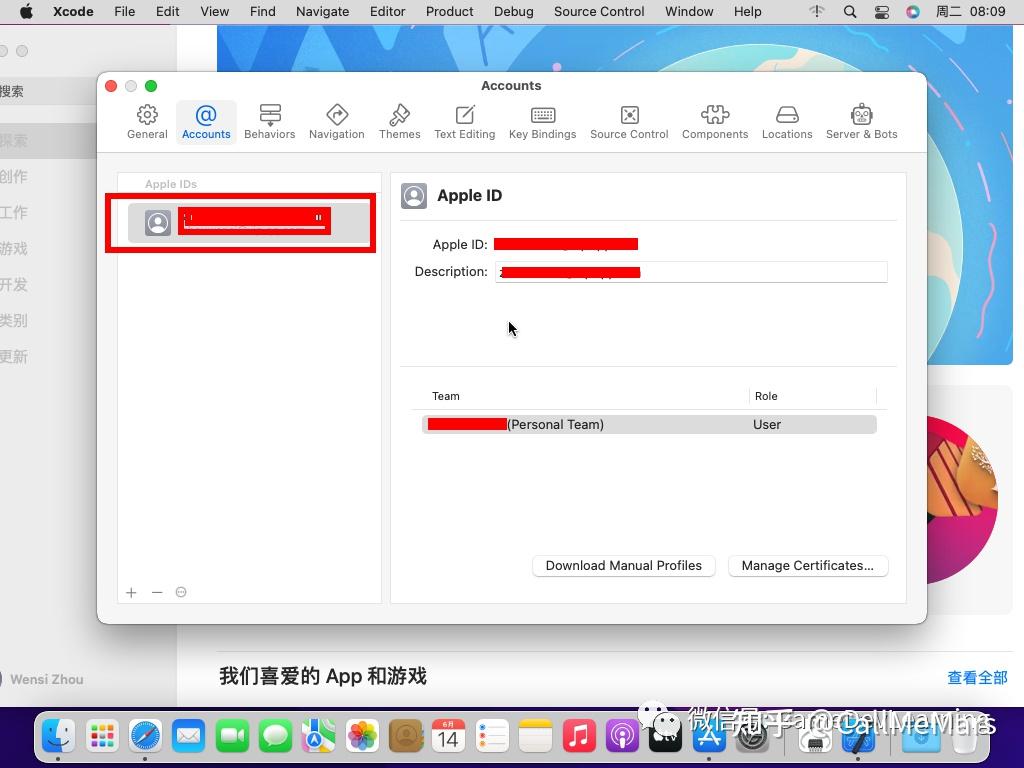Open Maps from the Dock
This screenshot has width=1024, height=768.
point(318,736)
